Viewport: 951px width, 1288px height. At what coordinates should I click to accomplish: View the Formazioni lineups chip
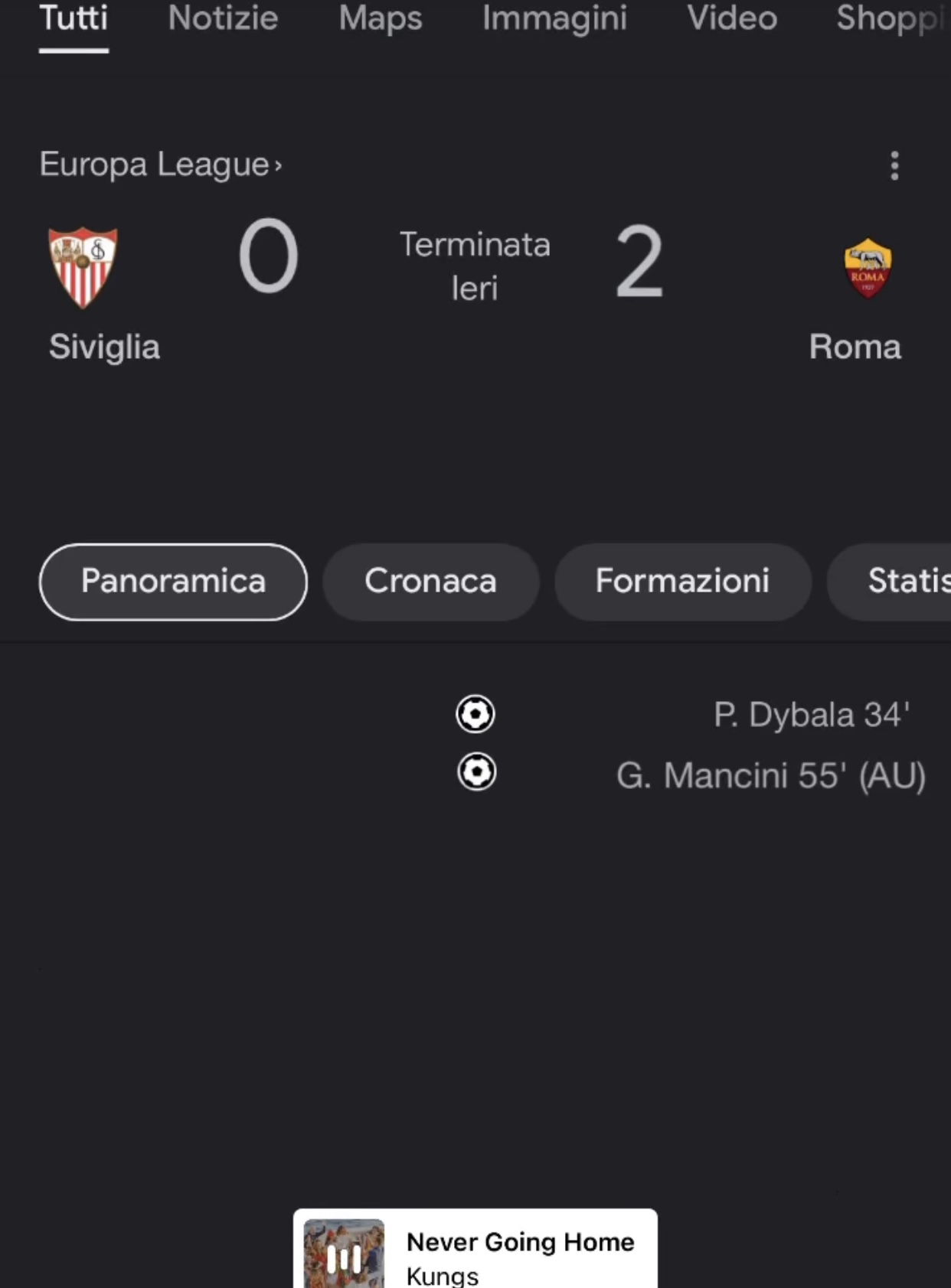pos(682,582)
